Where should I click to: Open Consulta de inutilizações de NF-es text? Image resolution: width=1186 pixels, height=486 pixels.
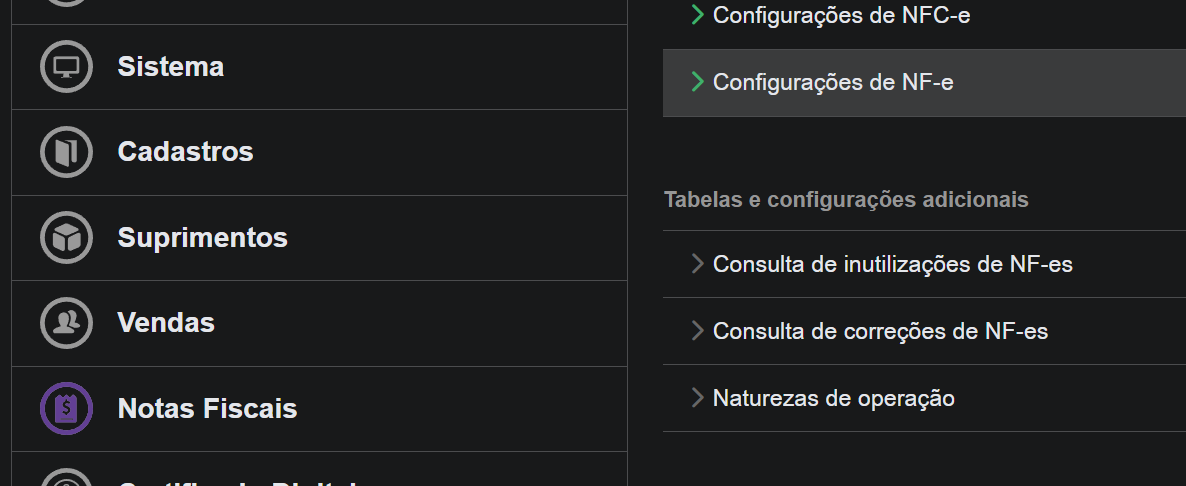893,265
